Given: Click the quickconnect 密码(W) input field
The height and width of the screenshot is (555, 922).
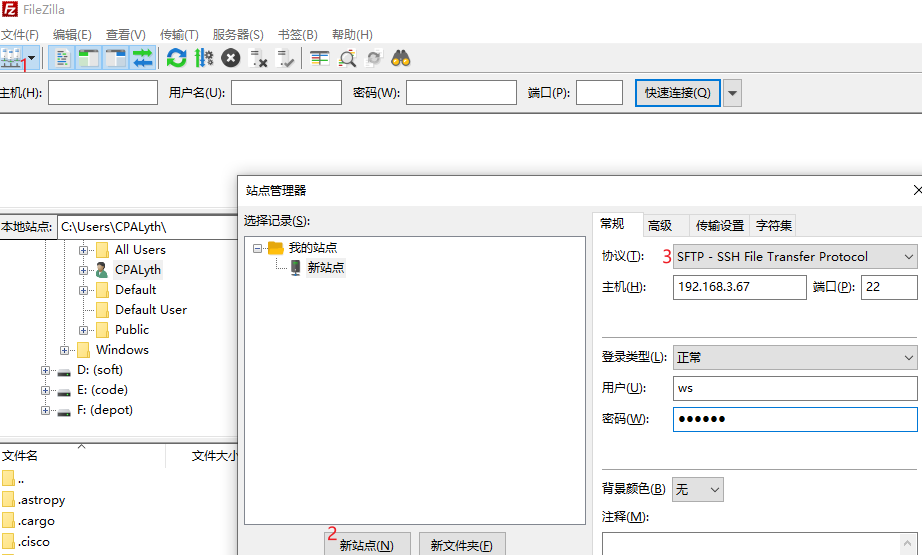Looking at the screenshot, I should pos(462,93).
